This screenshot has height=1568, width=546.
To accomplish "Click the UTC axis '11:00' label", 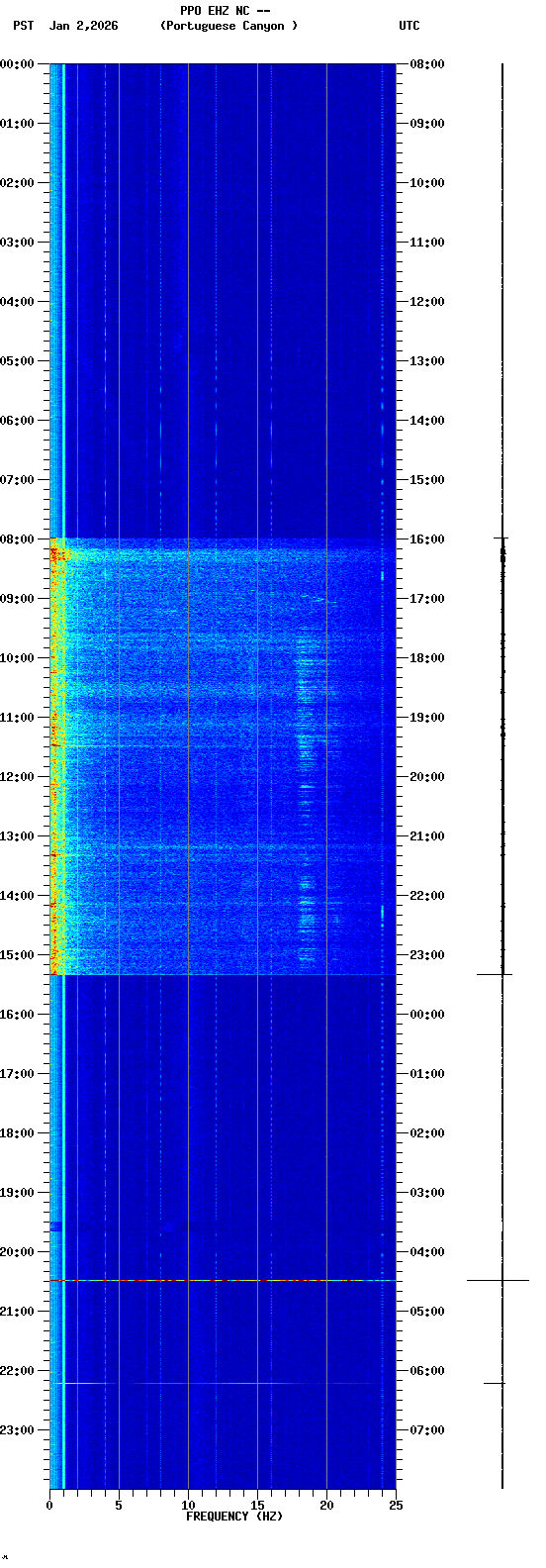I will (x=427, y=243).
